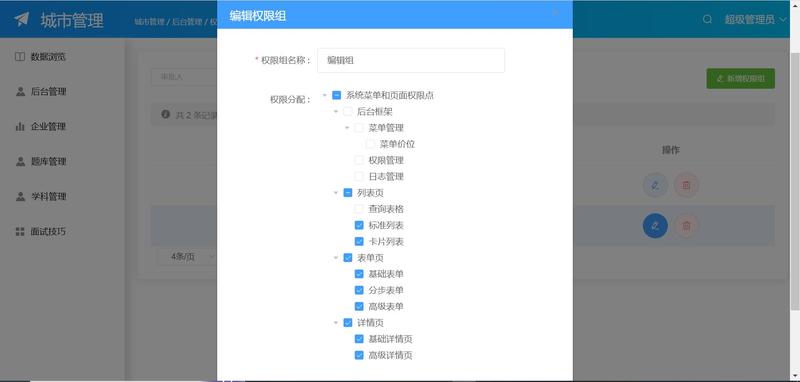800x382 pixels.
Task: Click the 学科管理 sidebar person icon
Action: (20, 196)
